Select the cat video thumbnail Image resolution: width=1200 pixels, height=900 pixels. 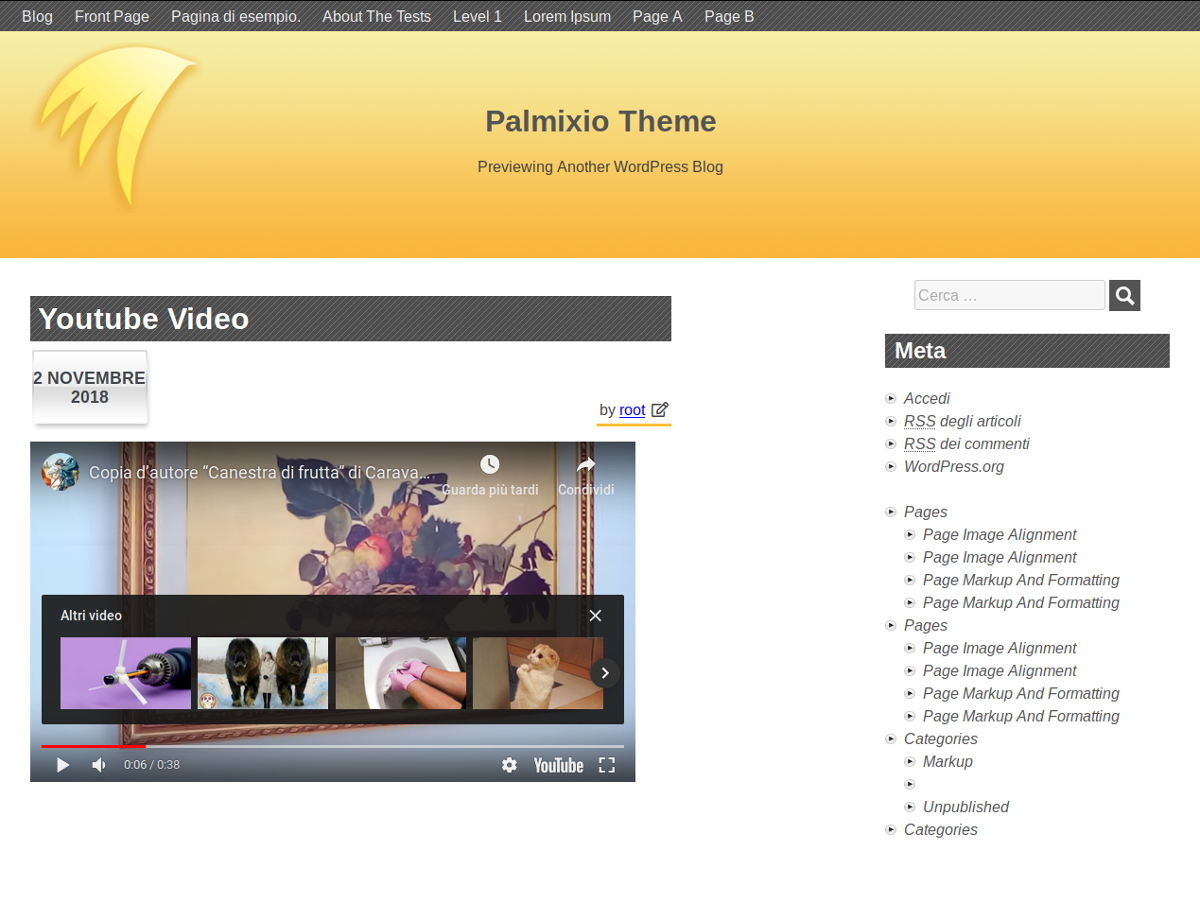[538, 673]
